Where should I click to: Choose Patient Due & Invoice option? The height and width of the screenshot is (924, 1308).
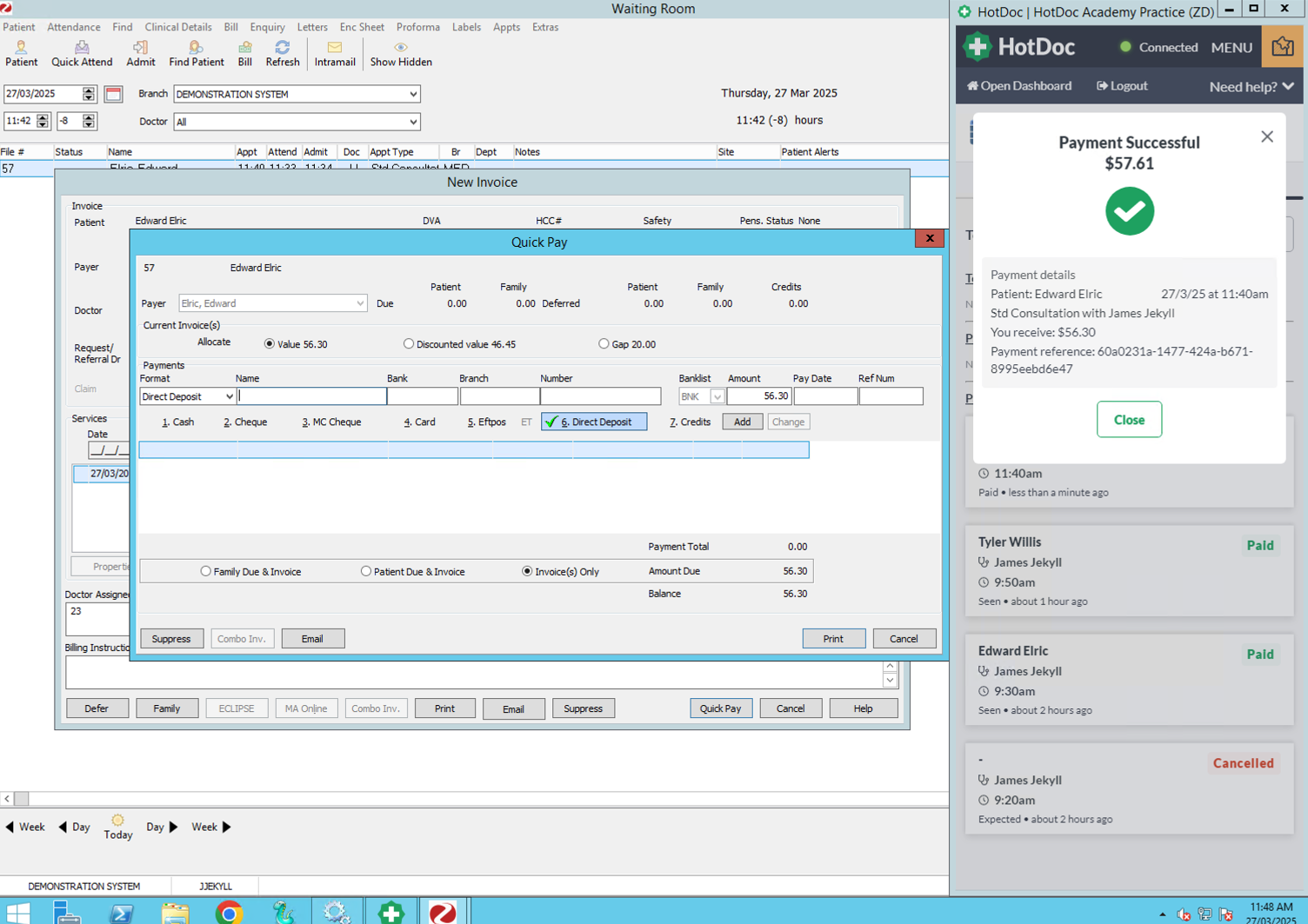(365, 572)
